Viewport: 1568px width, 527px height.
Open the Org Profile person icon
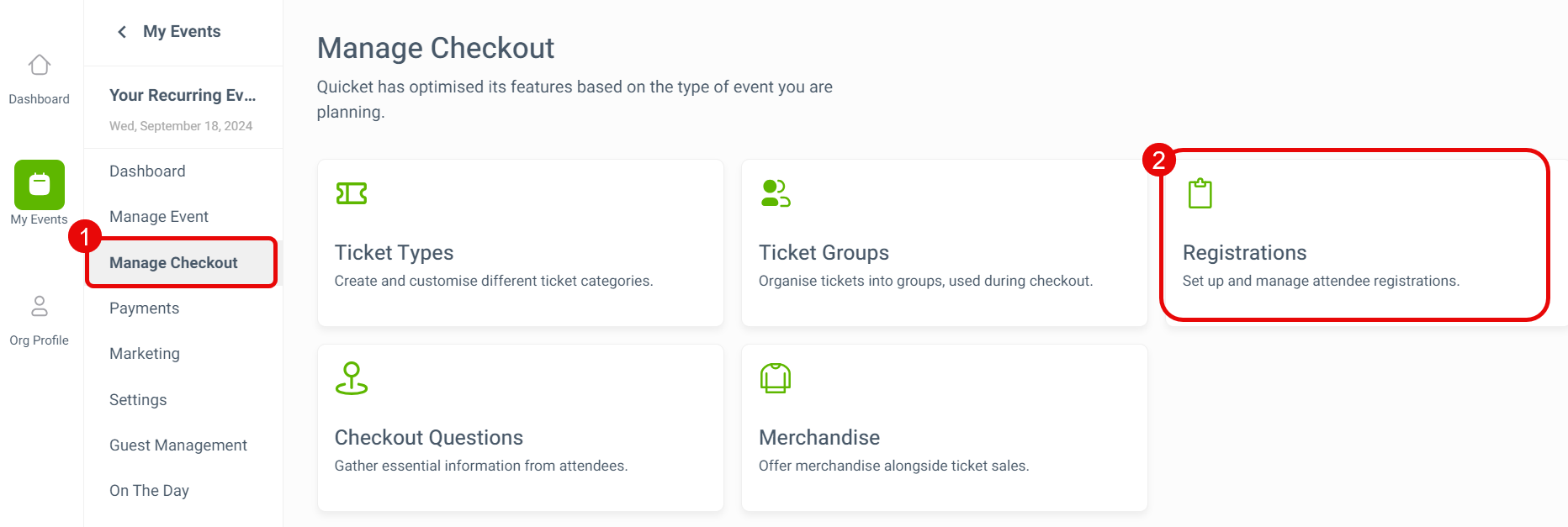[x=40, y=306]
